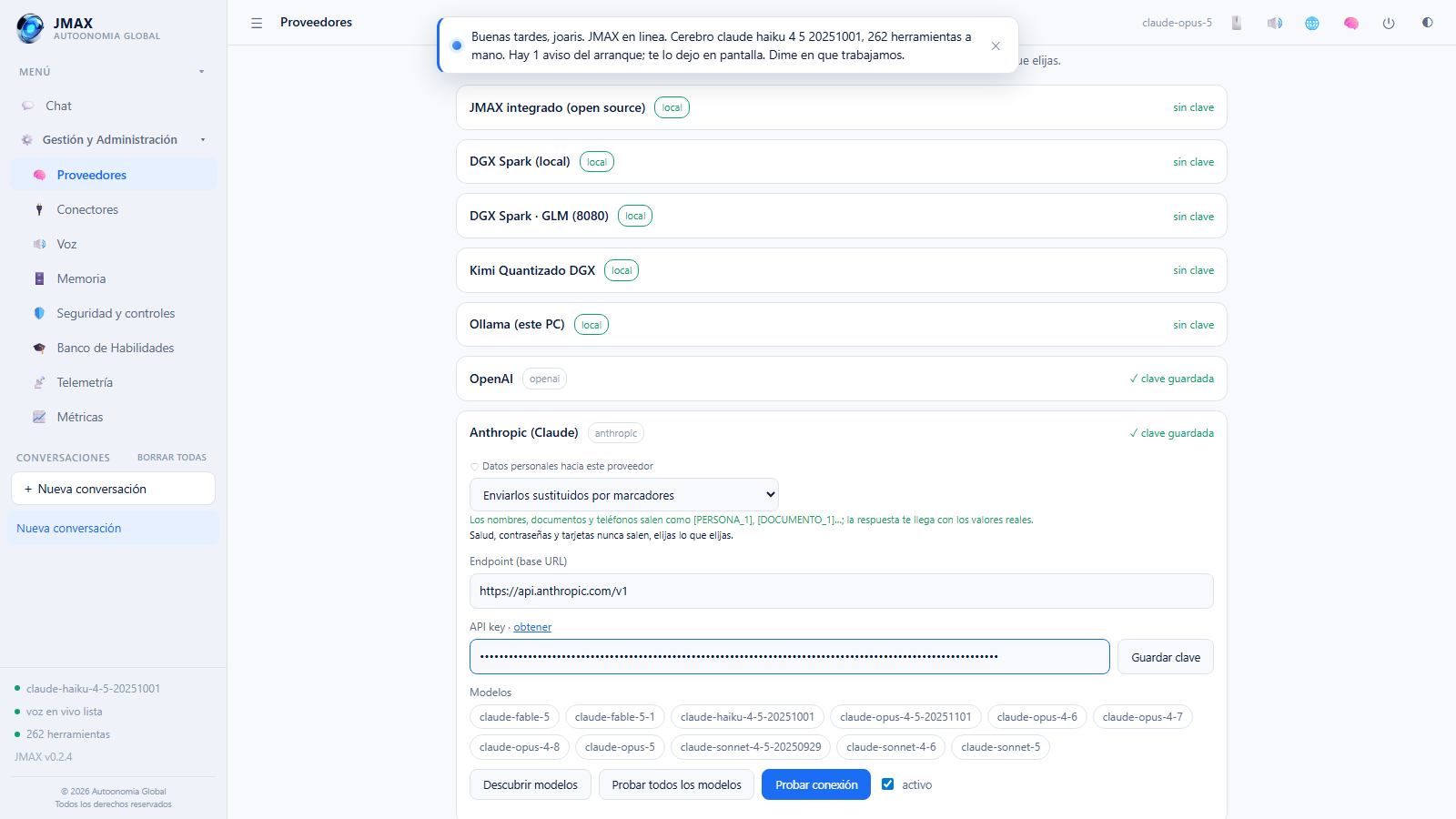Viewport: 1456px width, 819px height.
Task: Expand Kimi Quantizado DGX card
Action: 842,270
